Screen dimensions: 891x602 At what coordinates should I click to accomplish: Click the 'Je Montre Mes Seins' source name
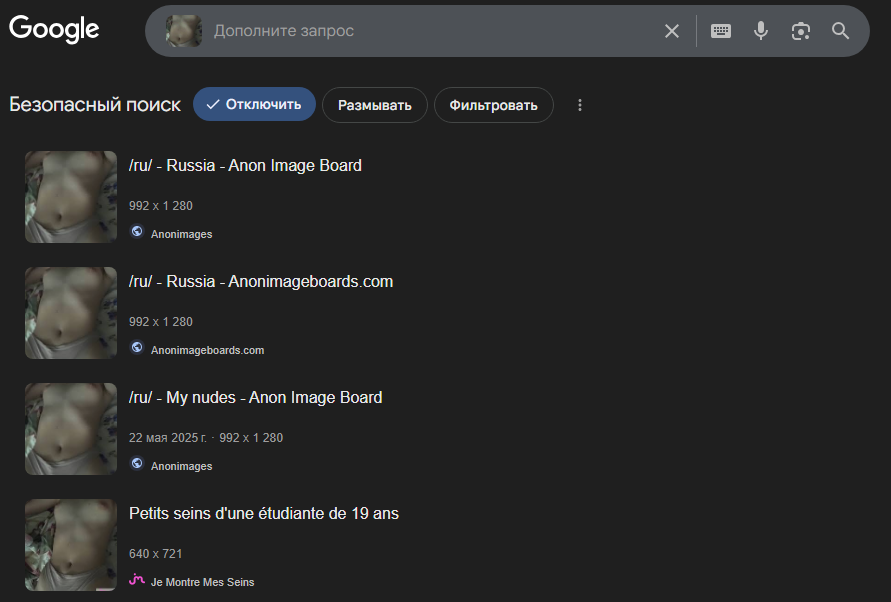click(202, 582)
